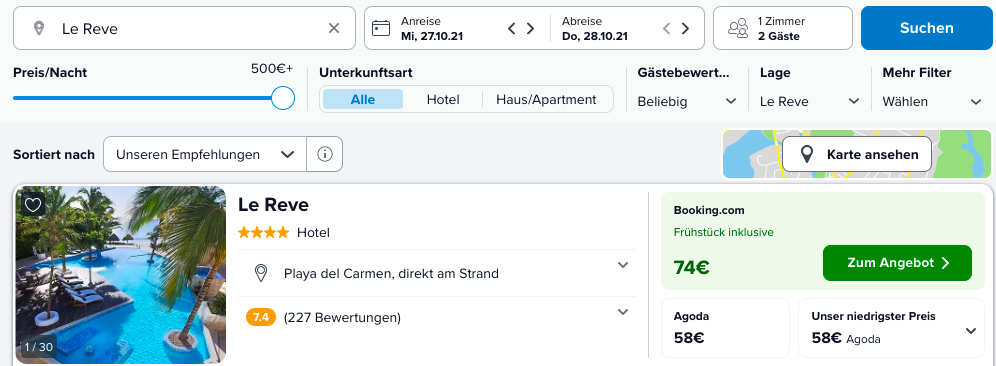This screenshot has width=996, height=366.
Task: Click the calendar icon by Anreise
Action: 381,28
